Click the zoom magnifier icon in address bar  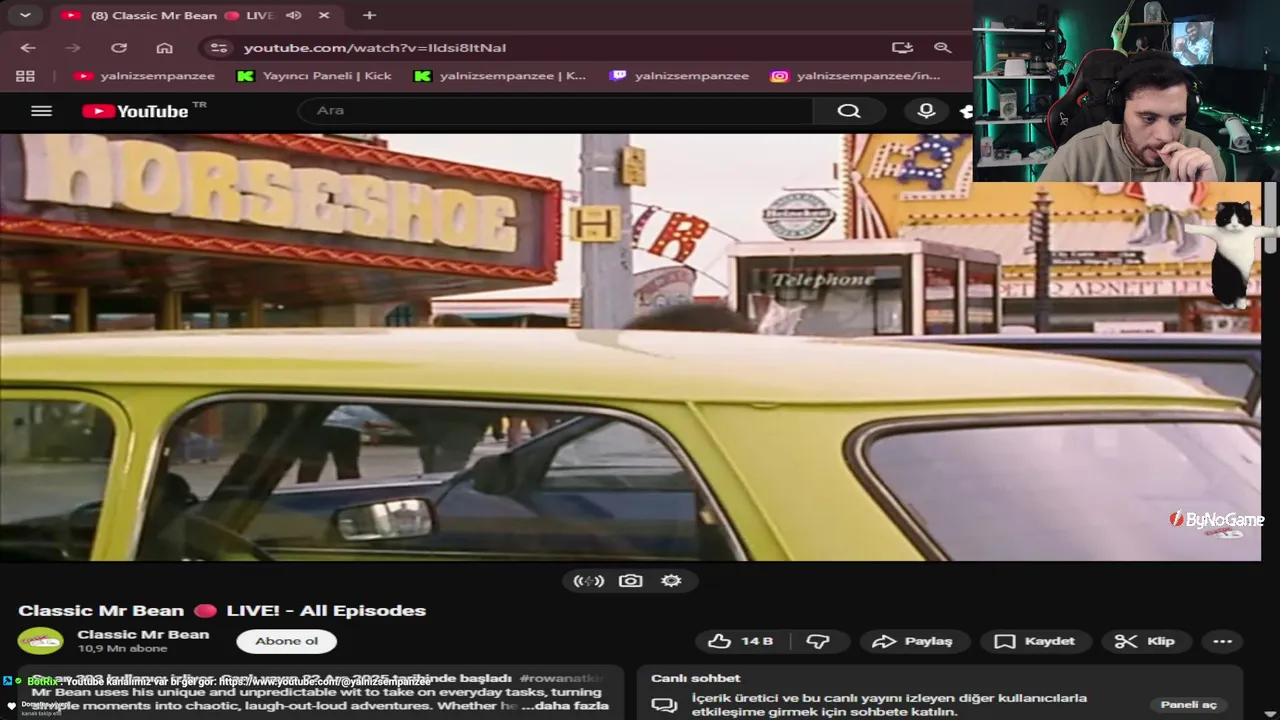942,47
